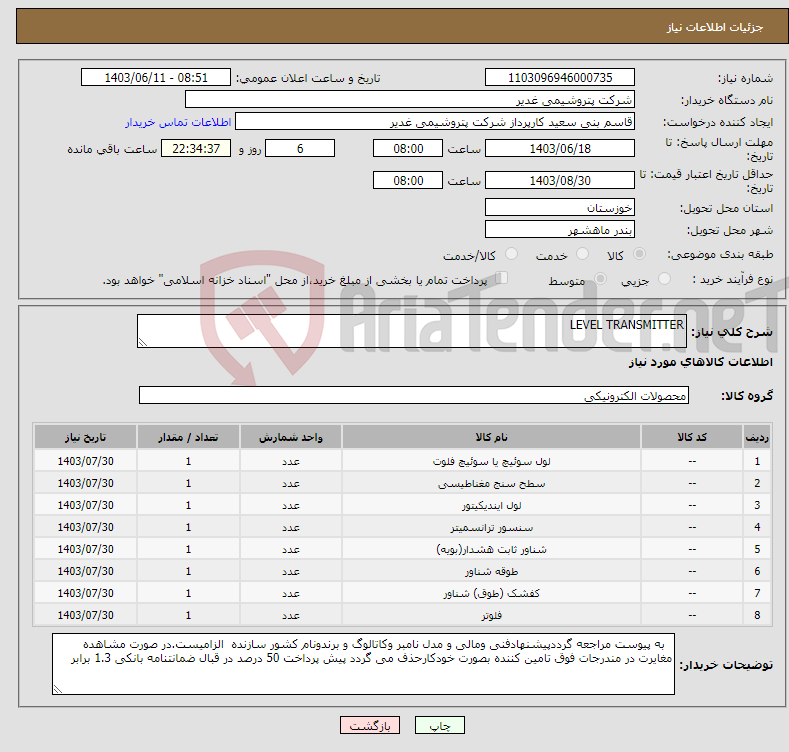Select the کالا radio button

(639, 254)
